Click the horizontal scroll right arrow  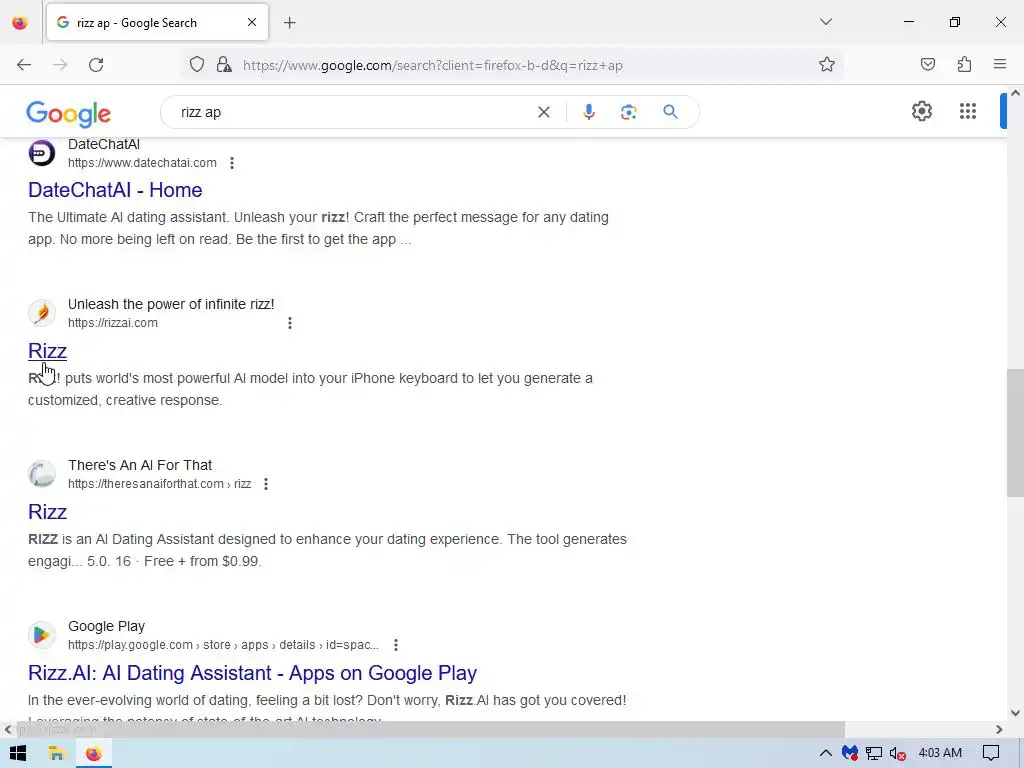pyautogui.click(x=999, y=729)
